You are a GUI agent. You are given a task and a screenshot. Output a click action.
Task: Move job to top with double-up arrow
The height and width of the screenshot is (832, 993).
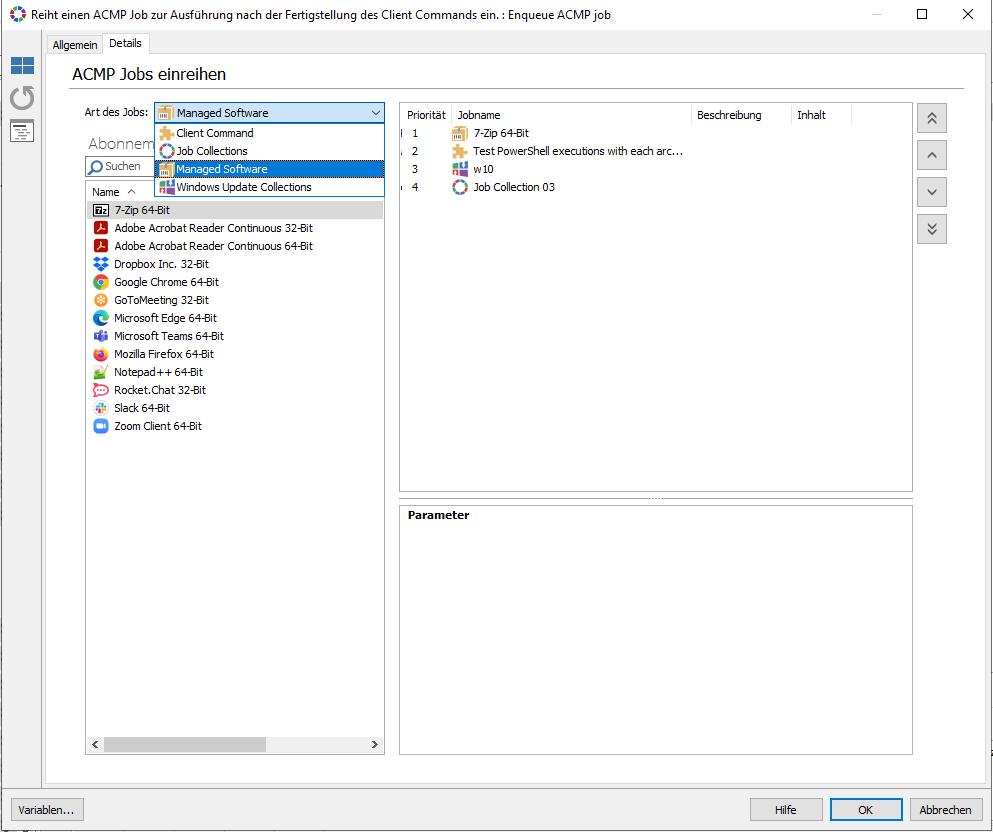point(931,118)
